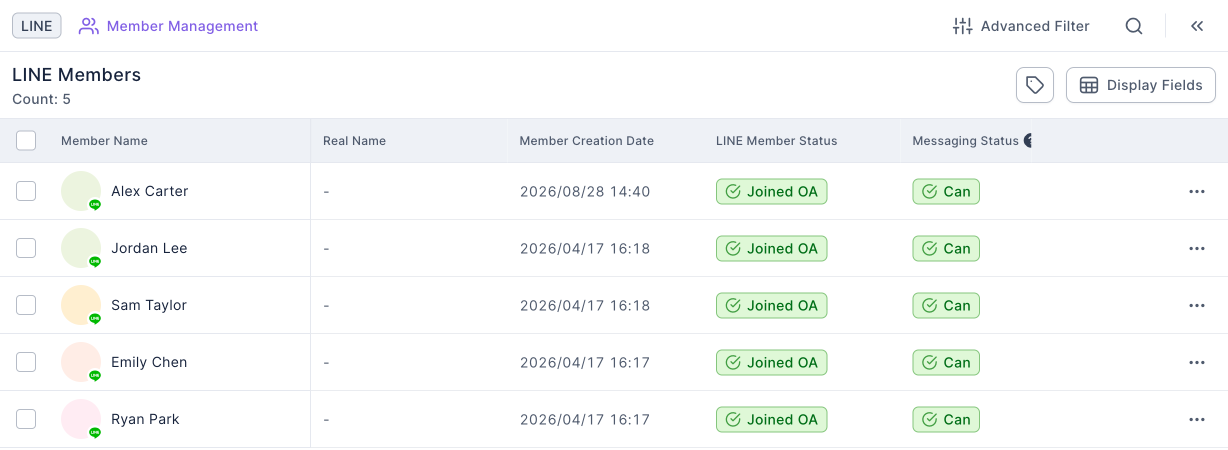Select the Emily Chen row checkbox
The image size is (1228, 450).
click(26, 362)
